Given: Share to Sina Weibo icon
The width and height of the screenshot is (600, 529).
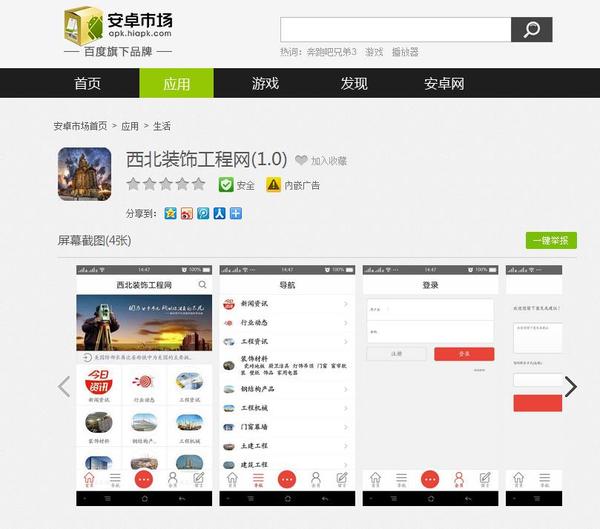Looking at the screenshot, I should tap(187, 213).
